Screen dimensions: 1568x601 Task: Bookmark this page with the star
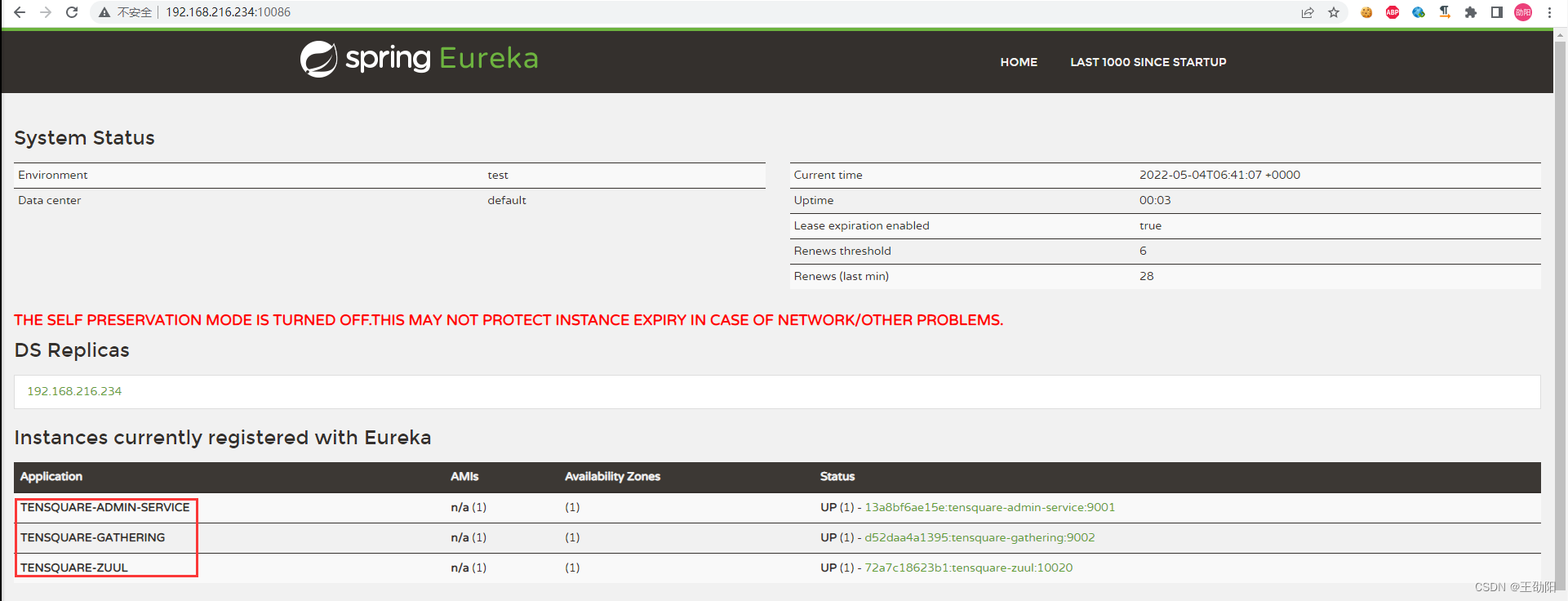click(x=1334, y=12)
